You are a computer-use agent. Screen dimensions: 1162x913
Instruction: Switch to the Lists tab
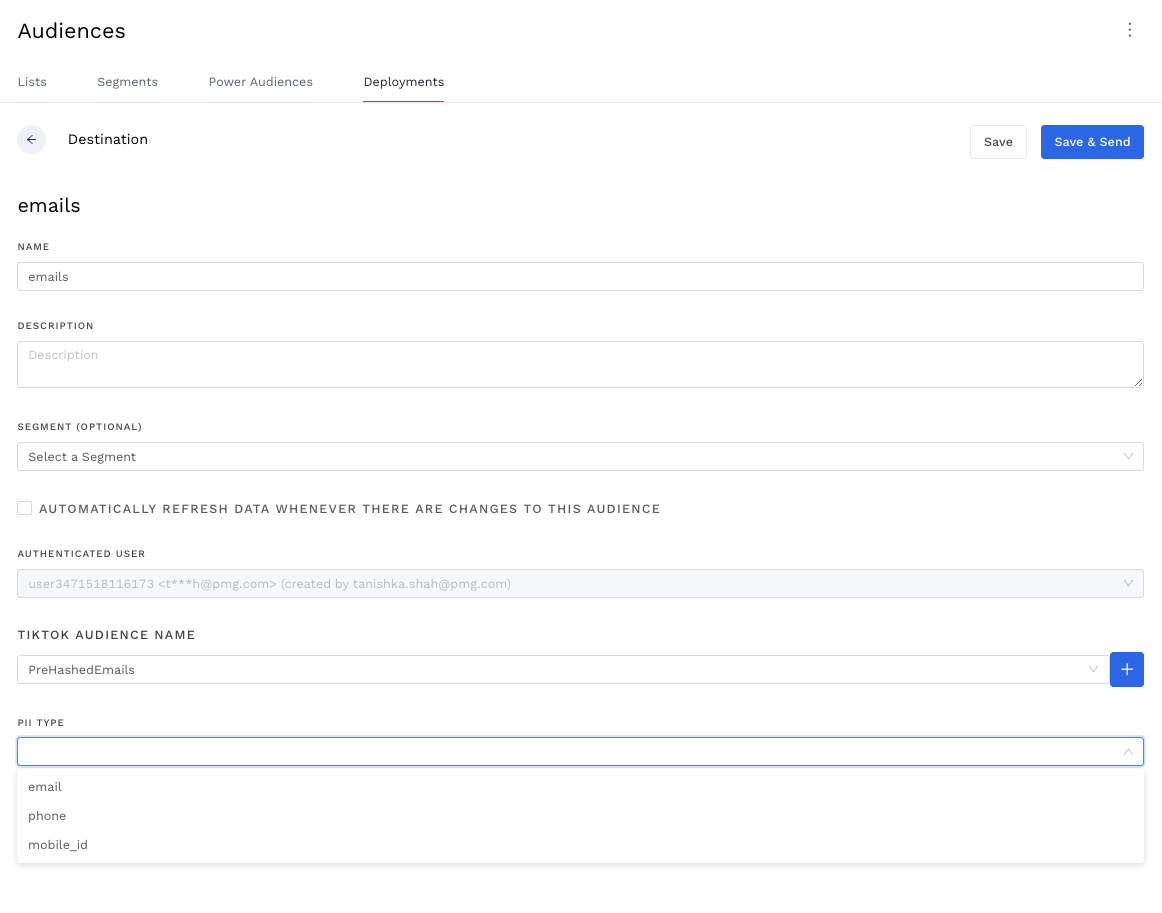coord(31,82)
